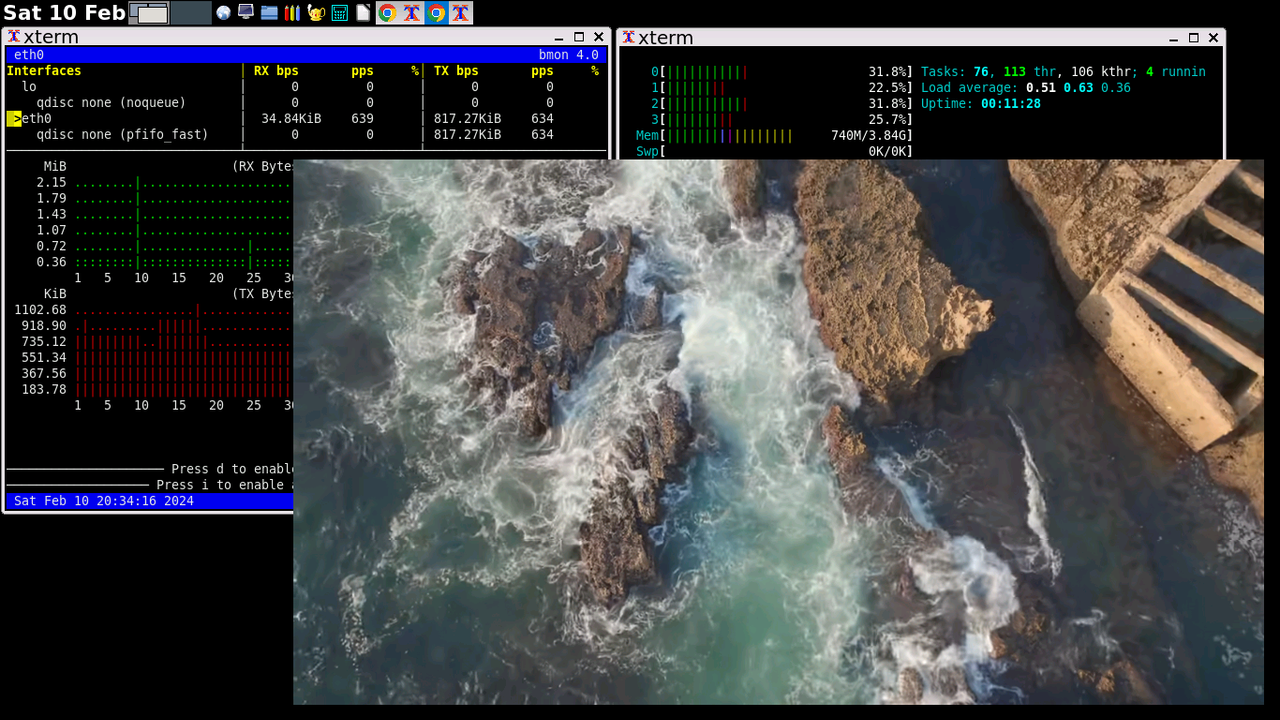
Task: Open the blue file manager launcher
Action: tap(269, 13)
